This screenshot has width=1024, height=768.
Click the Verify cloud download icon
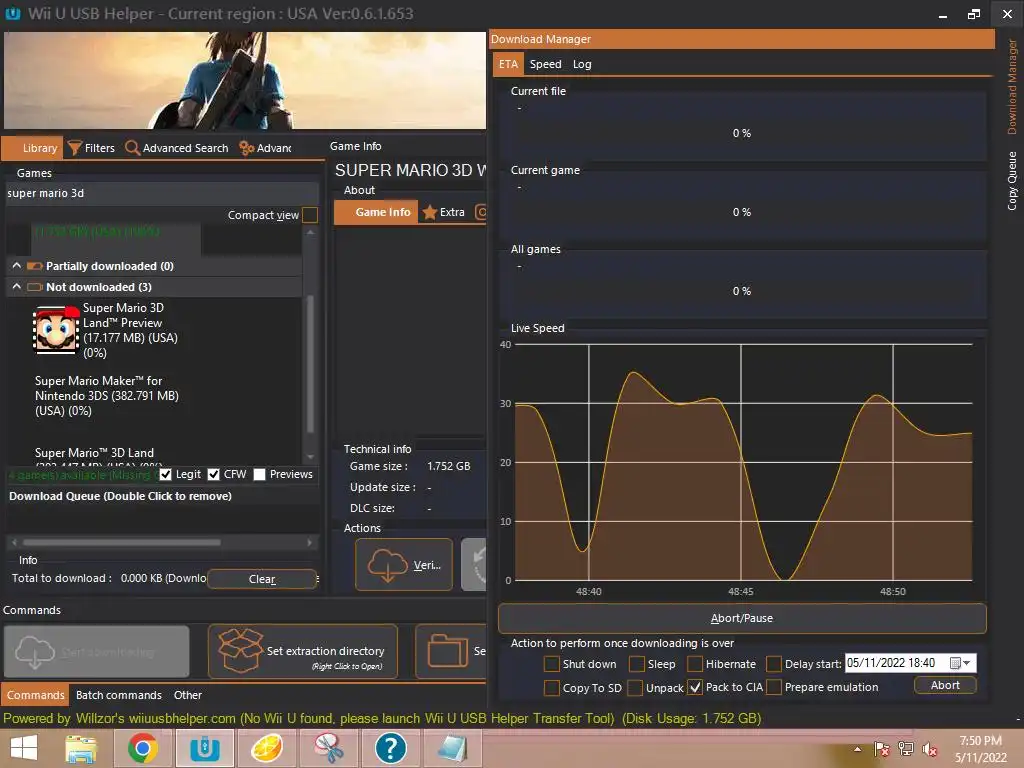(388, 565)
